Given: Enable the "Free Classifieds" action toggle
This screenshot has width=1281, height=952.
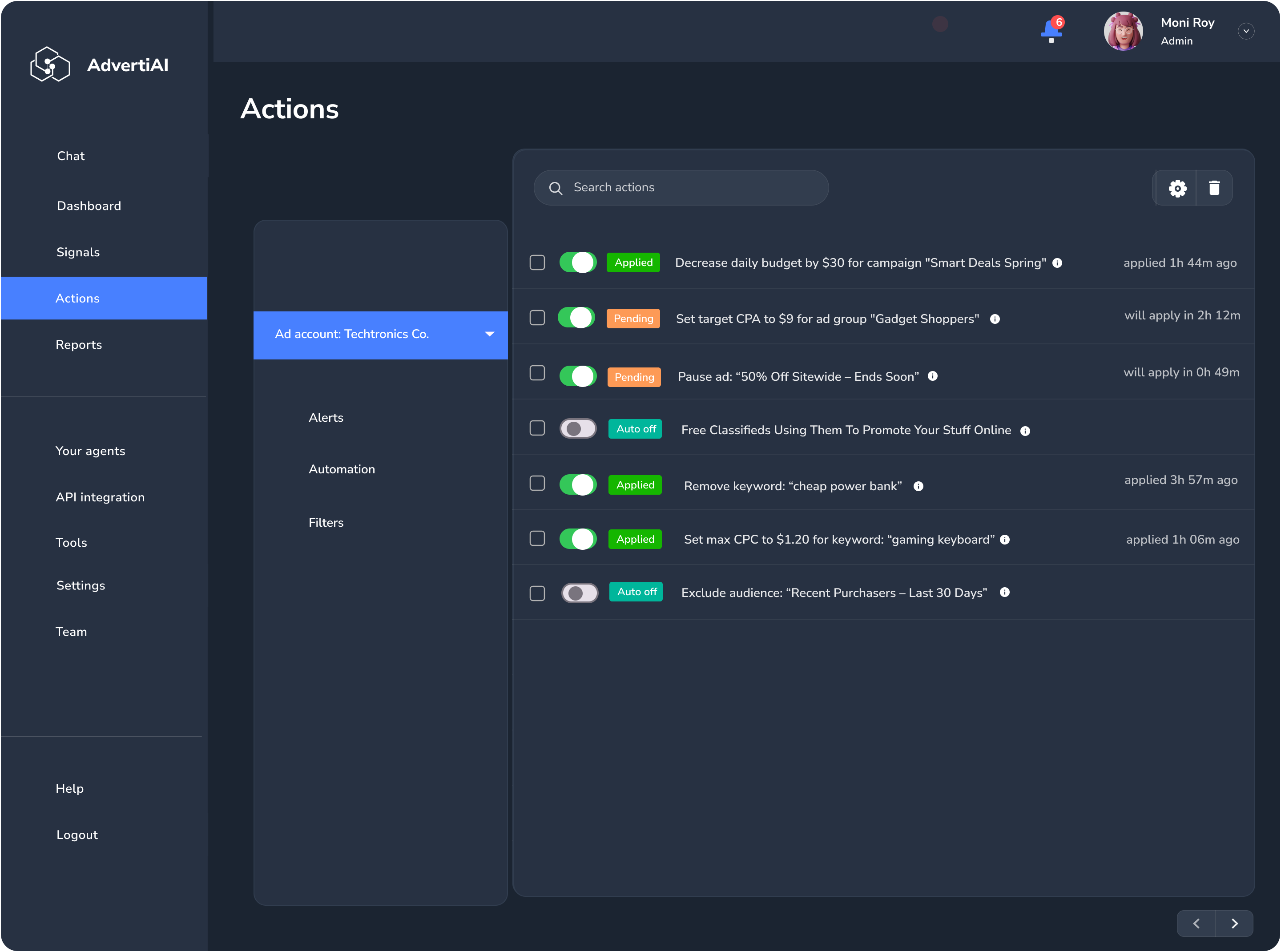Looking at the screenshot, I should tap(578, 429).
